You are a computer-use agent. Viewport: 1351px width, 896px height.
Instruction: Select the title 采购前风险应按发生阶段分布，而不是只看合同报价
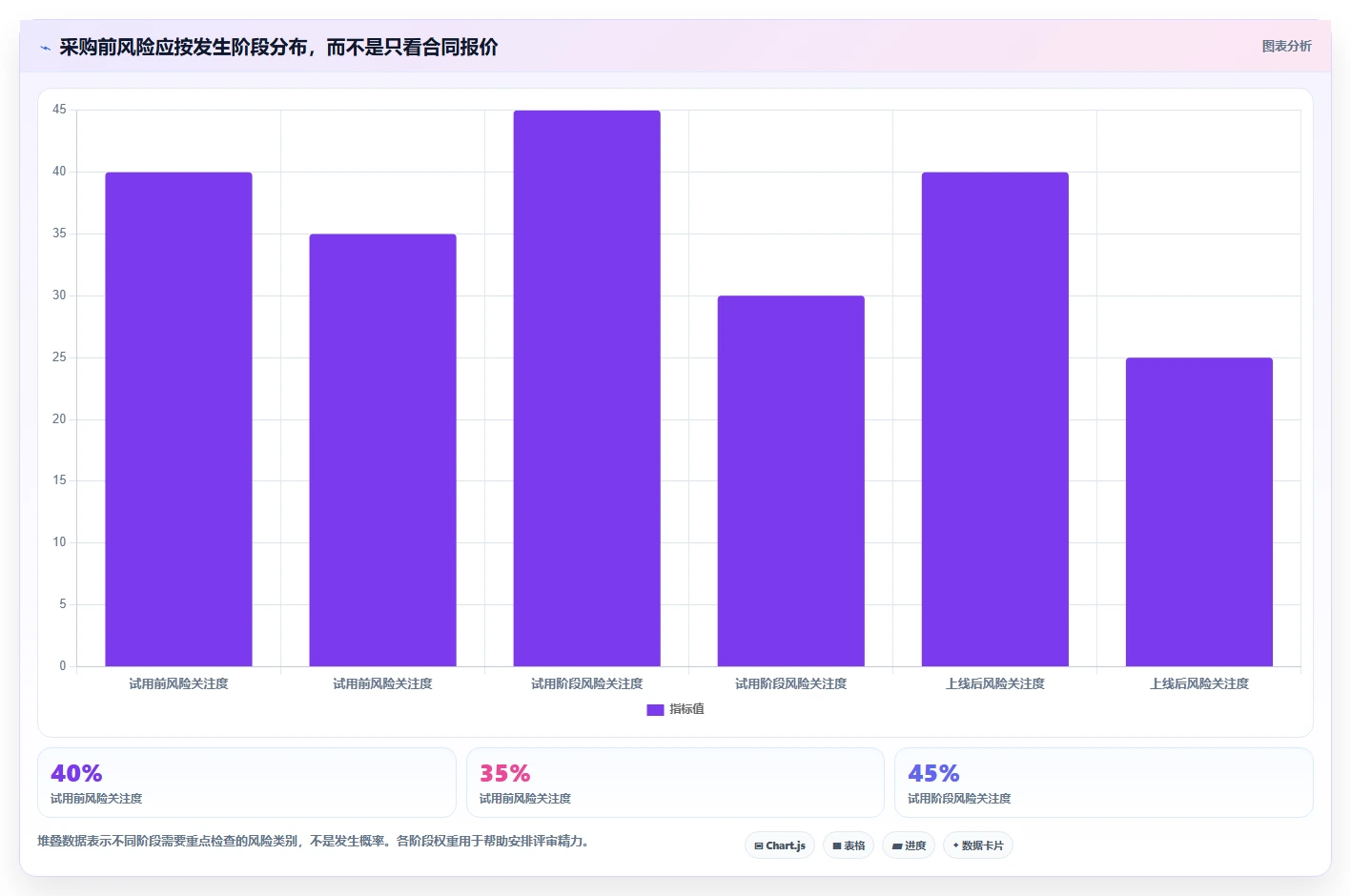[x=278, y=48]
